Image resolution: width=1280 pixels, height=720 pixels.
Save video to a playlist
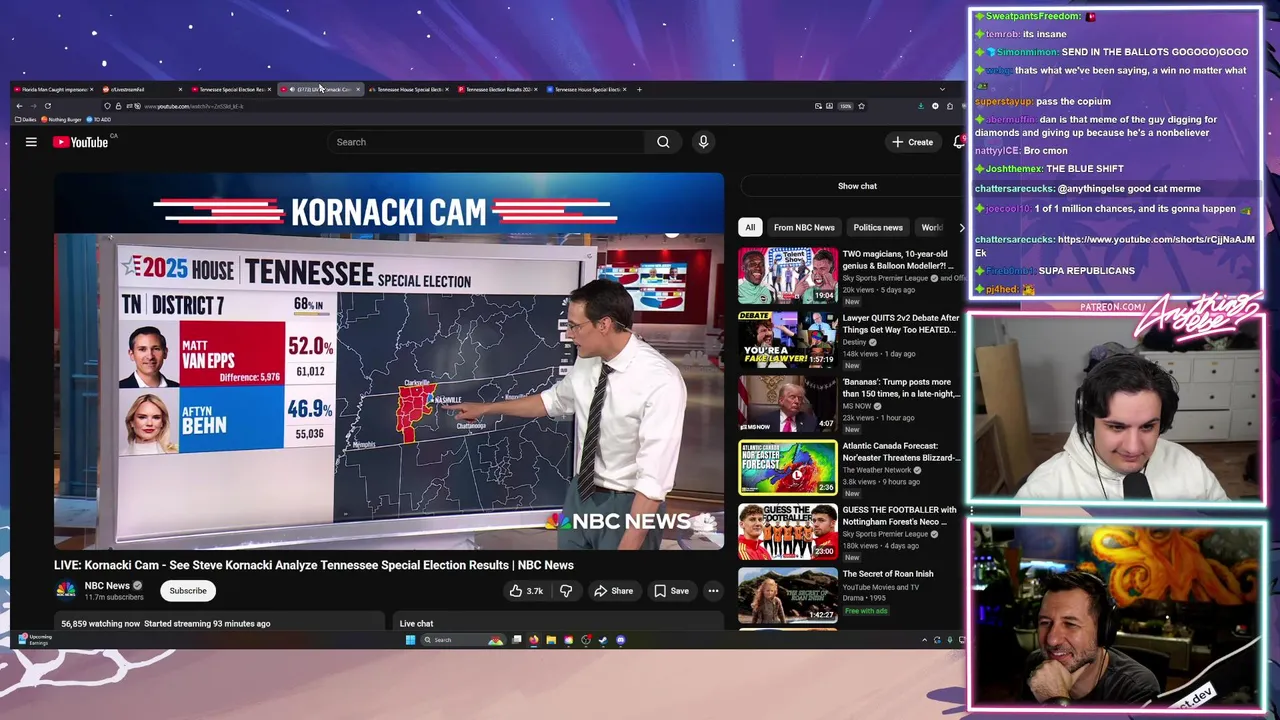671,591
